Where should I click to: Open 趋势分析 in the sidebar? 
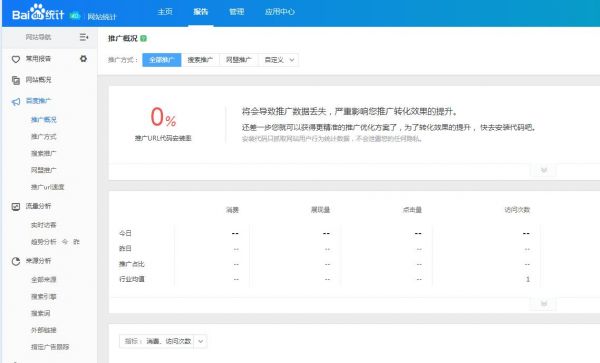click(44, 242)
